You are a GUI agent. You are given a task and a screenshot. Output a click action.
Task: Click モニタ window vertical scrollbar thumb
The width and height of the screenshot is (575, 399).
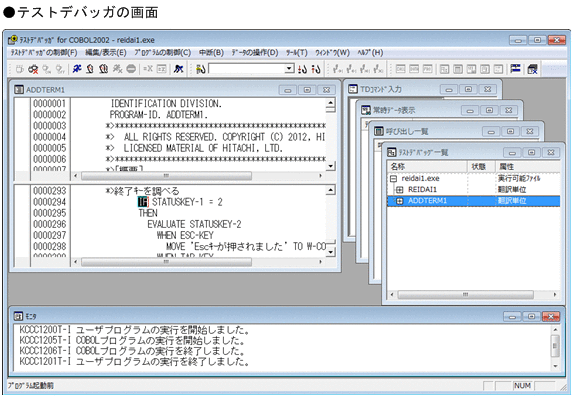555,346
